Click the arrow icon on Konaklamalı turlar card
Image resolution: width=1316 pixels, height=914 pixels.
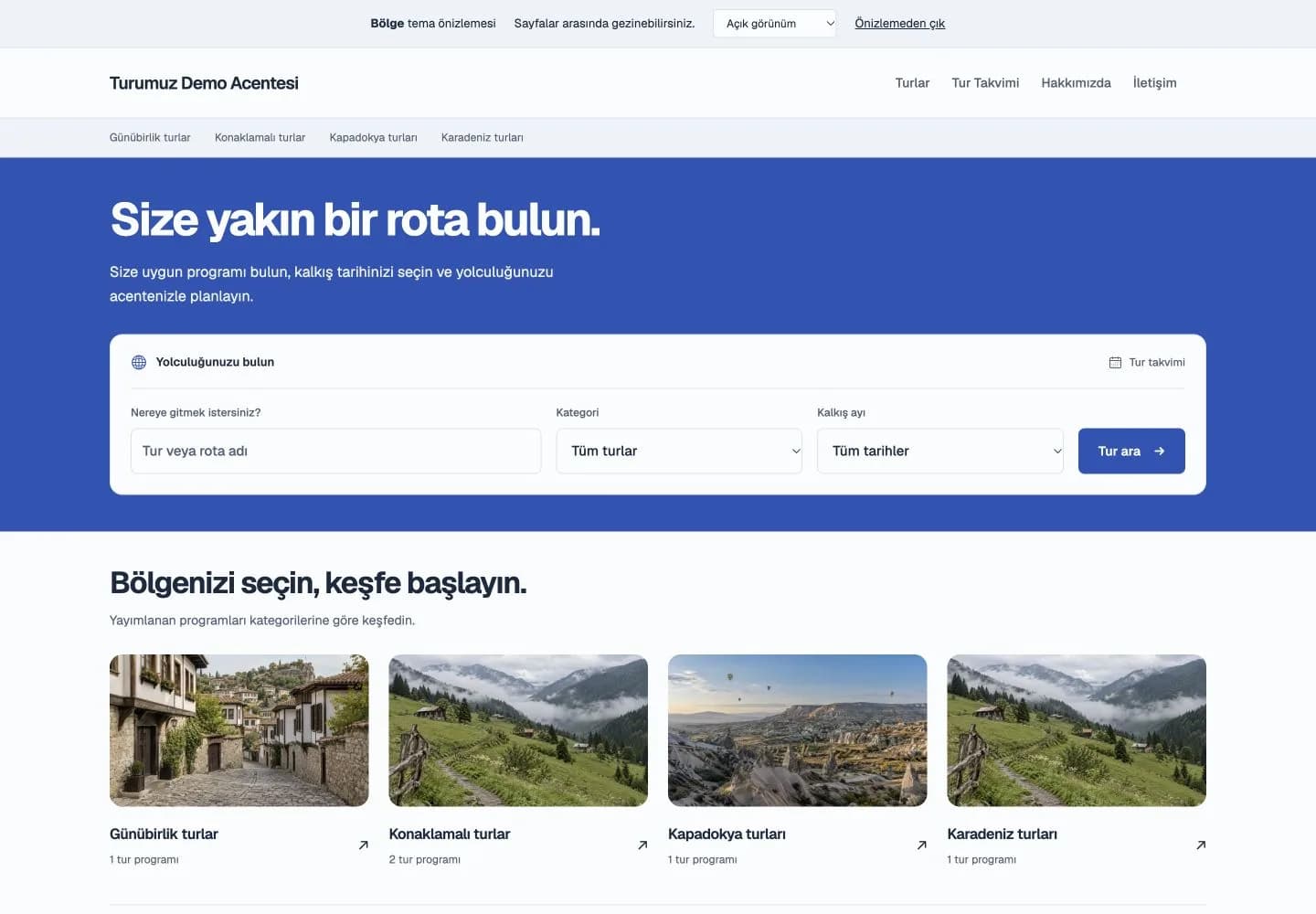(x=642, y=845)
